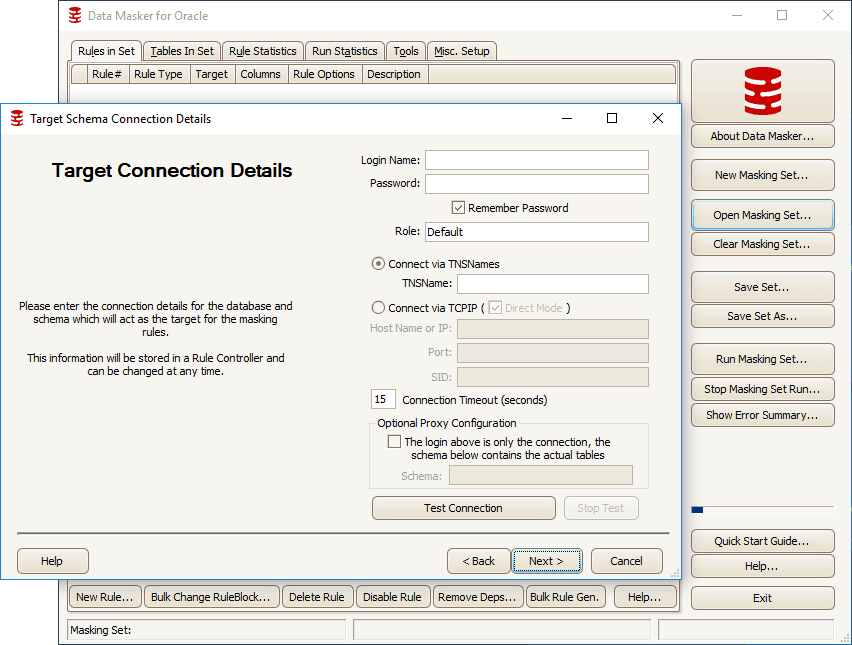Click the Login Name input field

[x=537, y=160]
